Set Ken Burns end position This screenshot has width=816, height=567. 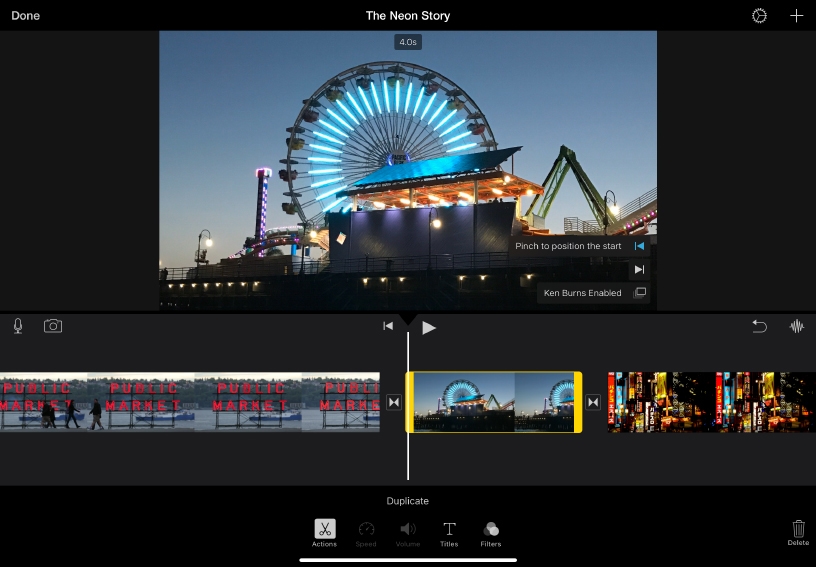[x=639, y=269]
